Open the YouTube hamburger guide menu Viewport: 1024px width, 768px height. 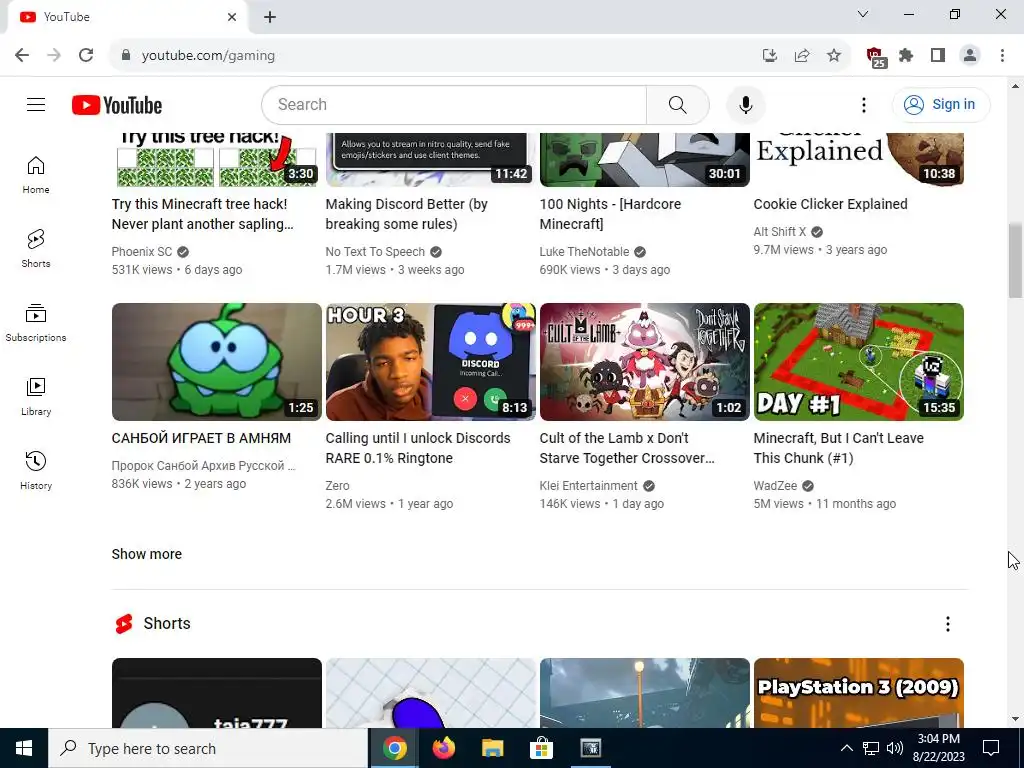point(36,104)
